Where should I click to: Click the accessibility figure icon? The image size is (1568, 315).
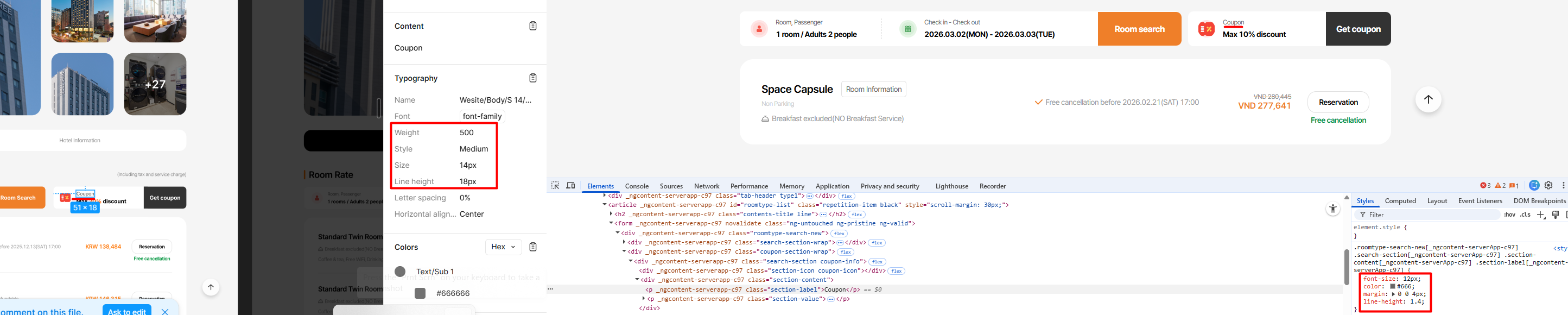pyautogui.click(x=1332, y=209)
